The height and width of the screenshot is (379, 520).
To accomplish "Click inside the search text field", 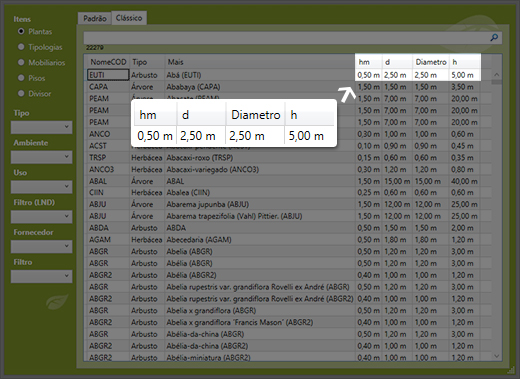I will click(x=287, y=38).
